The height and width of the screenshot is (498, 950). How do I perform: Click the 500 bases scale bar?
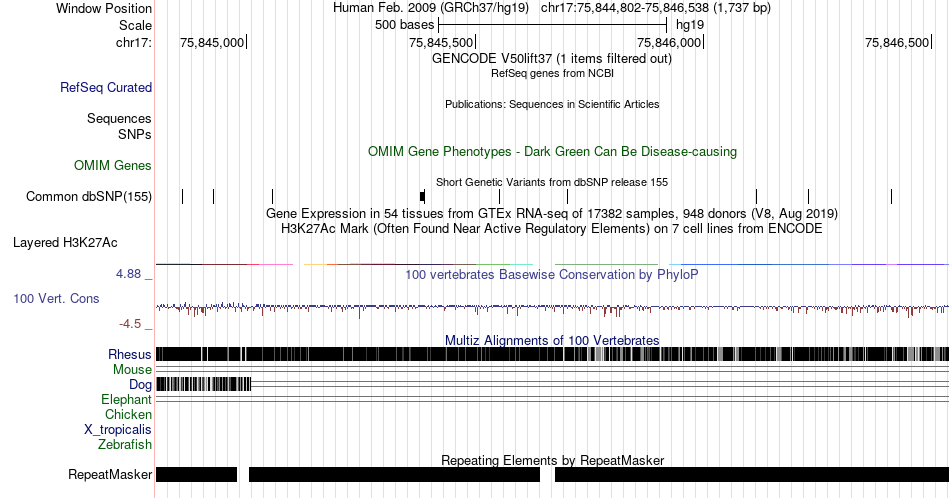[x=553, y=25]
